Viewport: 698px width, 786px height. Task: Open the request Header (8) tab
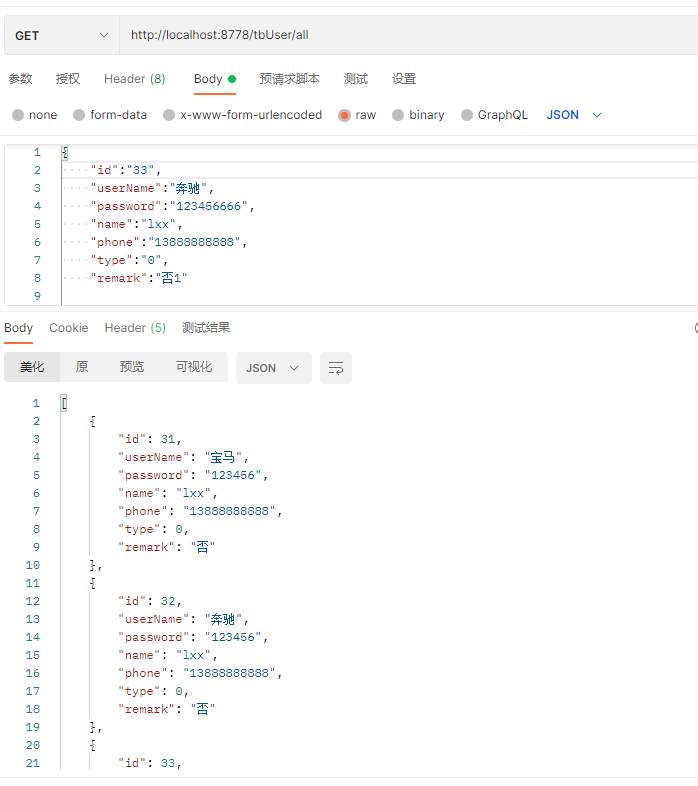point(134,79)
